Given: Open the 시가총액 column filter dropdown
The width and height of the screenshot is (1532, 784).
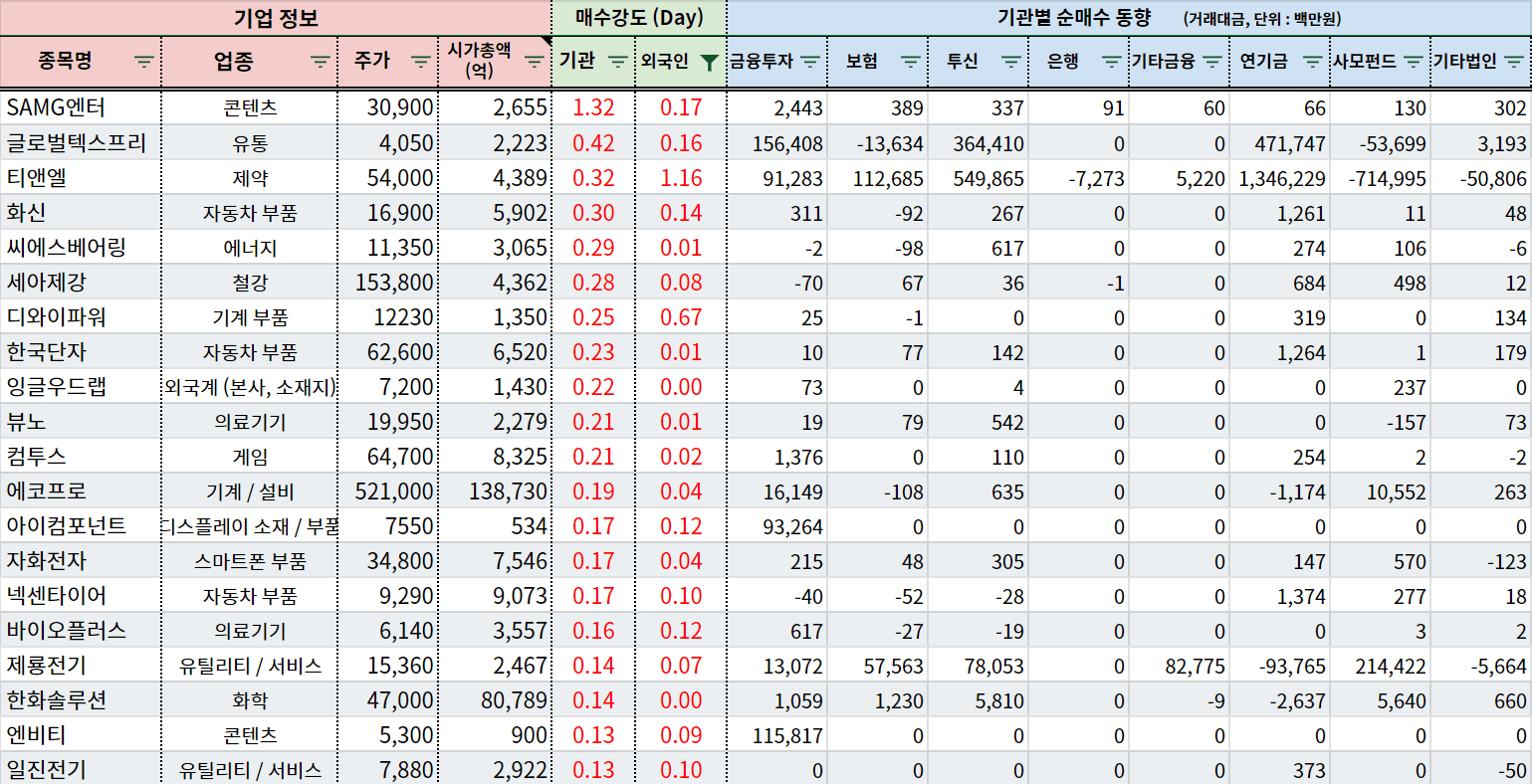Looking at the screenshot, I should (x=535, y=62).
